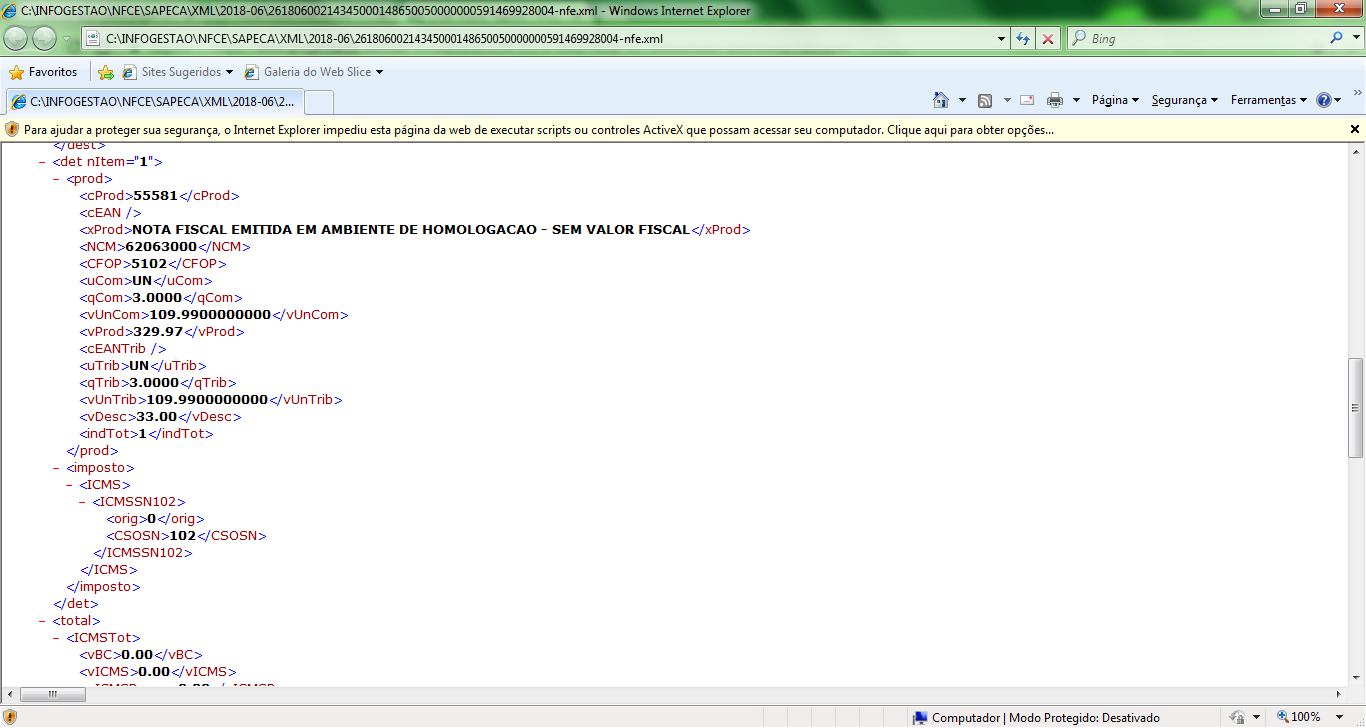Click the indTot value 1
The image size is (1366, 728).
(x=142, y=433)
